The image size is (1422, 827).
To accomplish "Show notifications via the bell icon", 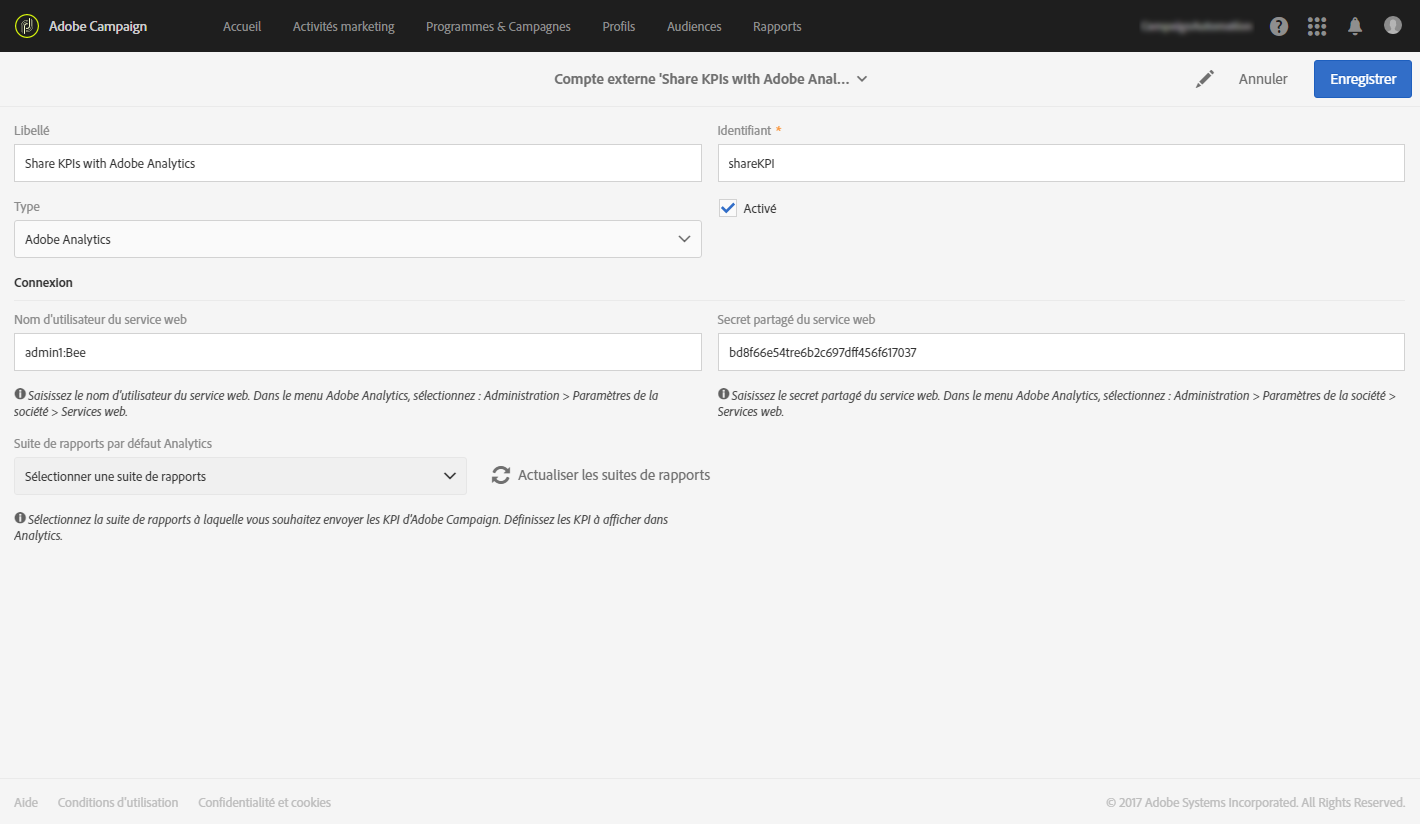I will click(1355, 26).
